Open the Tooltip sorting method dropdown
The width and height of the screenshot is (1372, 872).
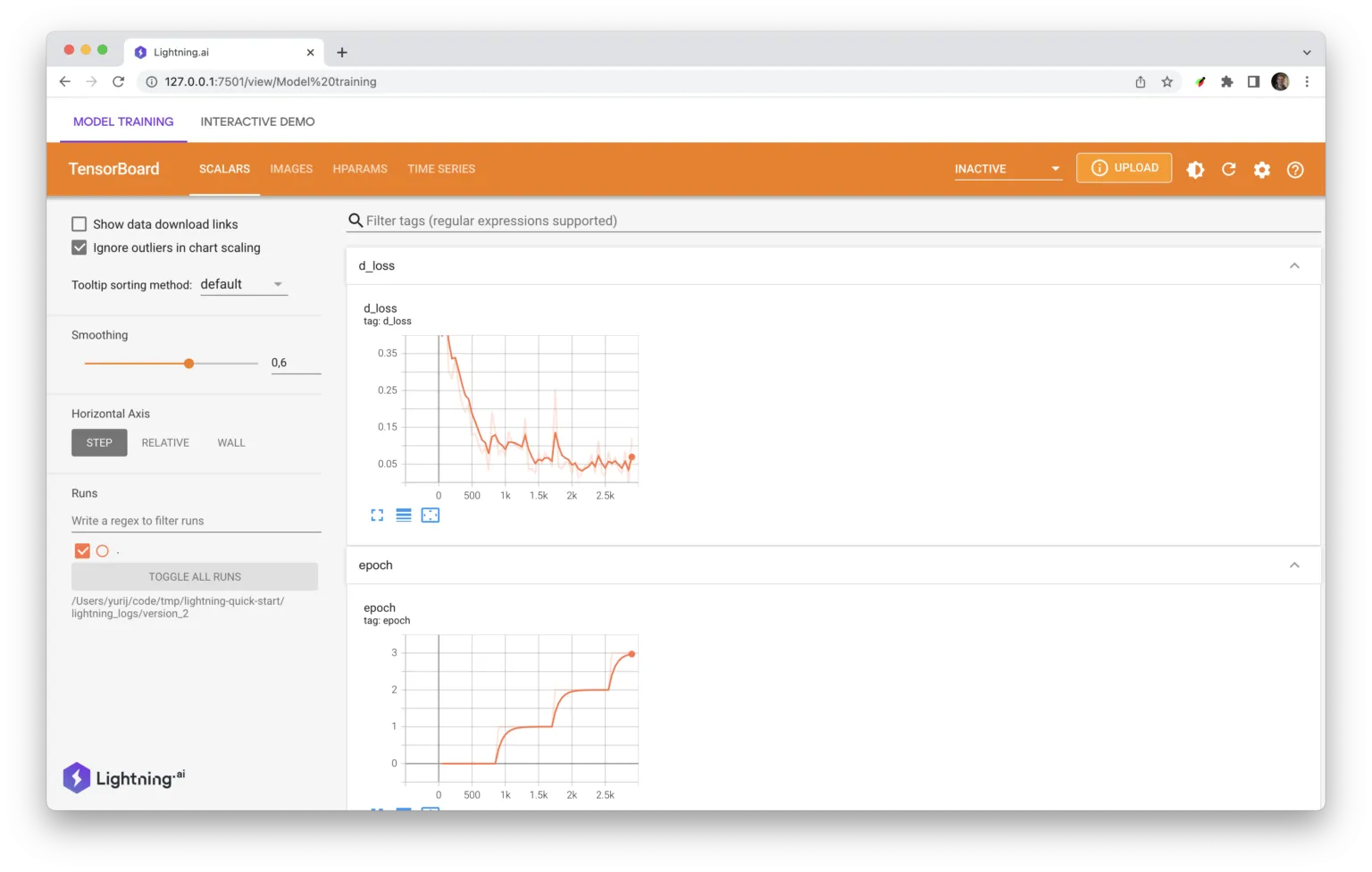click(x=243, y=284)
